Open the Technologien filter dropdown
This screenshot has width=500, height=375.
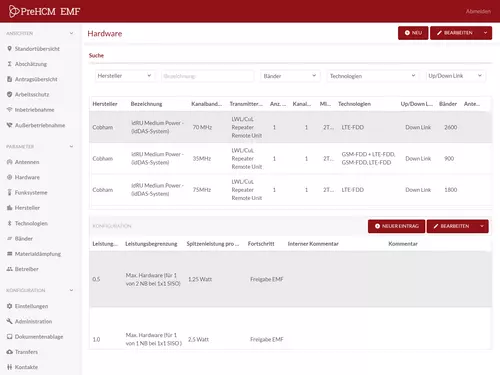[372, 76]
